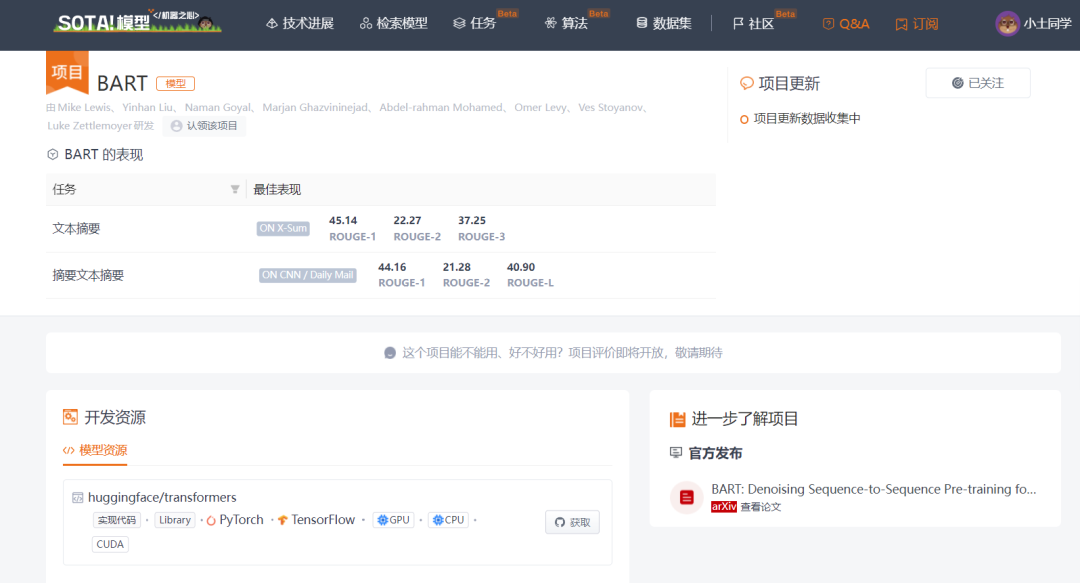Image resolution: width=1080 pixels, height=583 pixels.
Task: Expand the ON X-Sum dataset label
Action: [282, 227]
